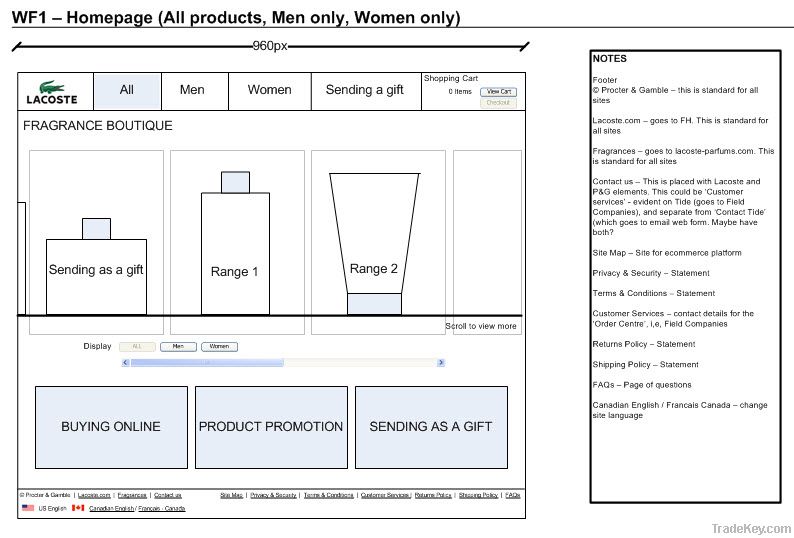Screen dimensions: 794x538
Task: Open the Lacoste.com footer link
Action: (94, 495)
